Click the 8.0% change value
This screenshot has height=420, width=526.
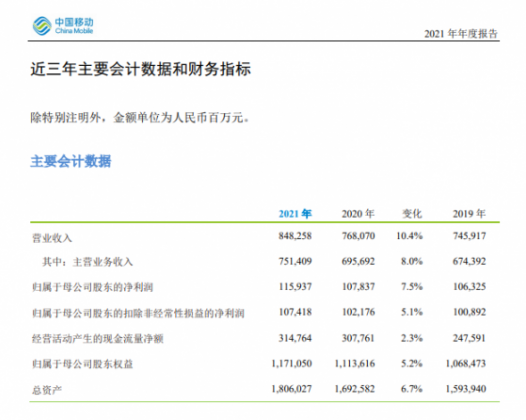coord(412,261)
